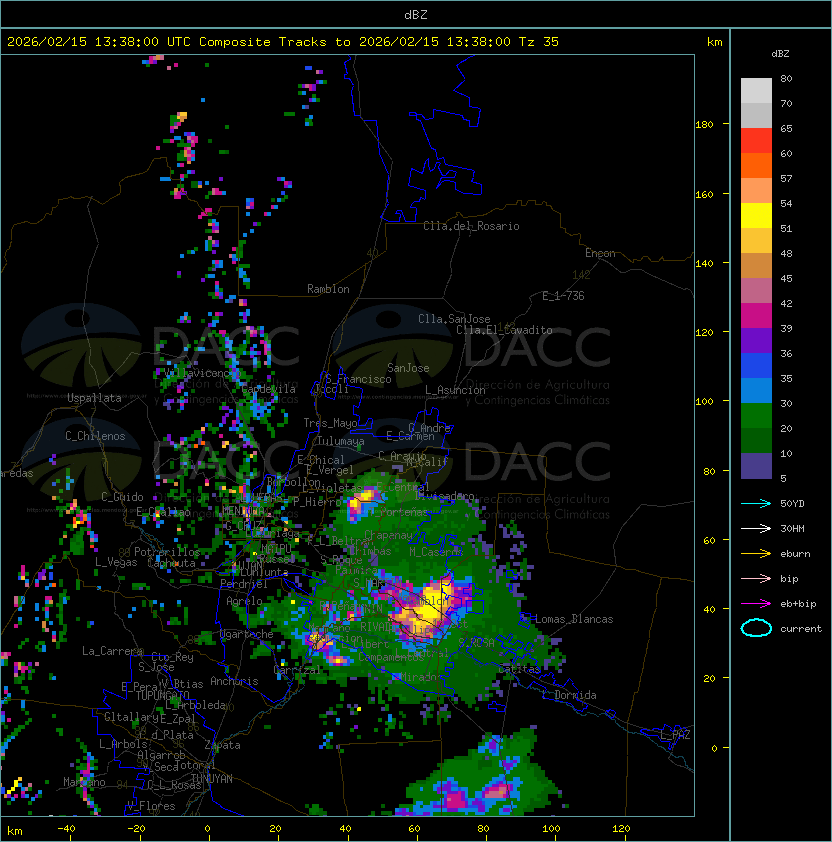Click the mauve 45 dBZ color band
This screenshot has width=832, height=842.
[x=756, y=291]
